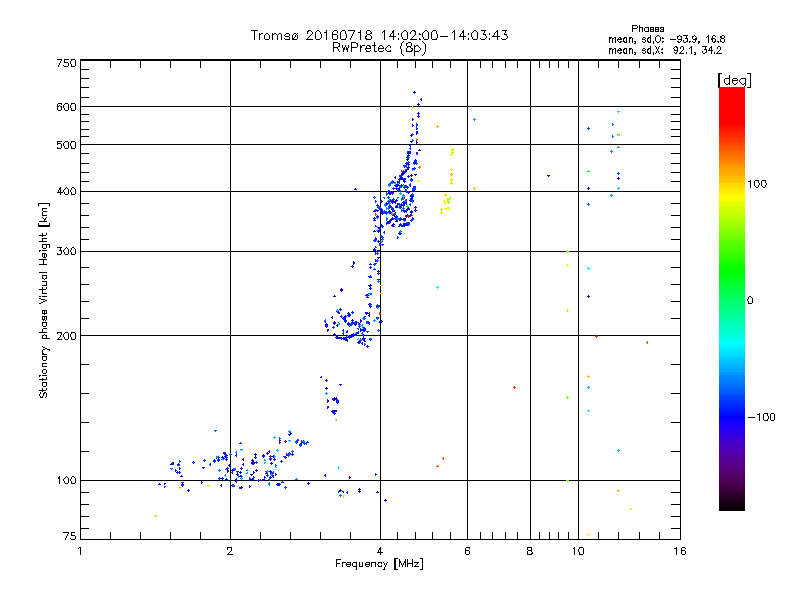The height and width of the screenshot is (600, 800).
Task: Click the '0' colorbar tick label
Action: 750,300
